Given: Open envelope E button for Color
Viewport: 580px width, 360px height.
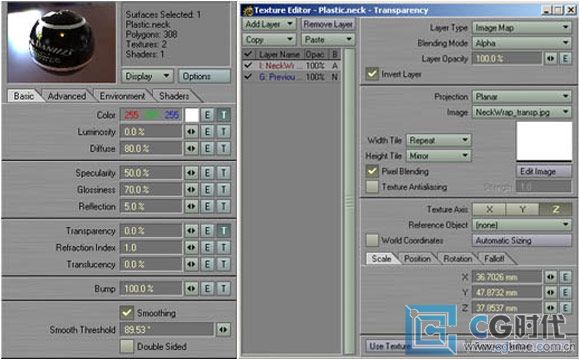Looking at the screenshot, I should coord(207,115).
